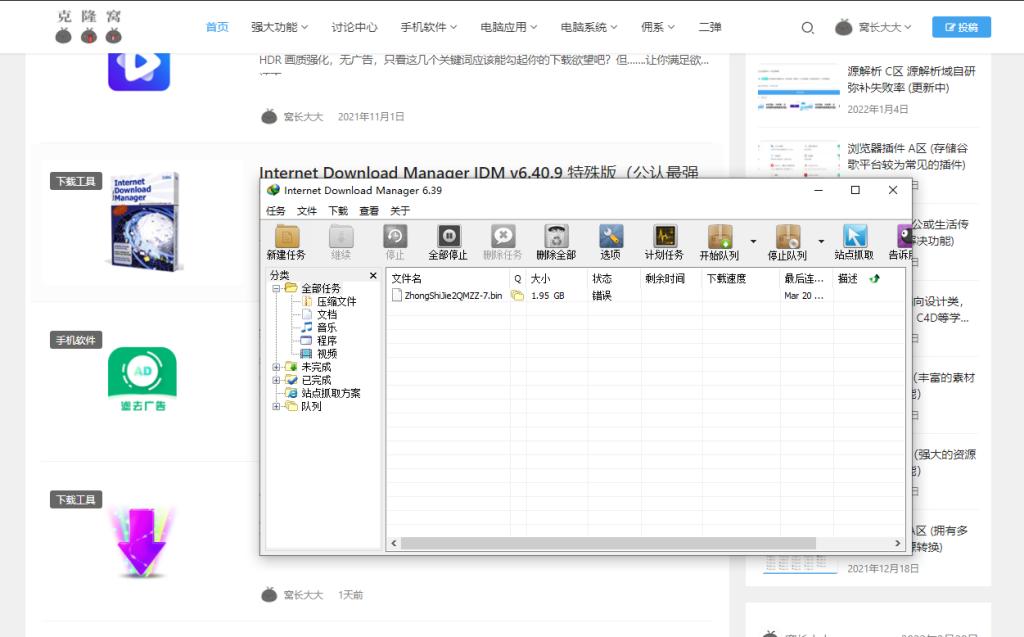Screen dimensions: 1024x637
Task: Select the ZhongShiJie2QMZZ-7.bin download row
Action: tap(645, 296)
